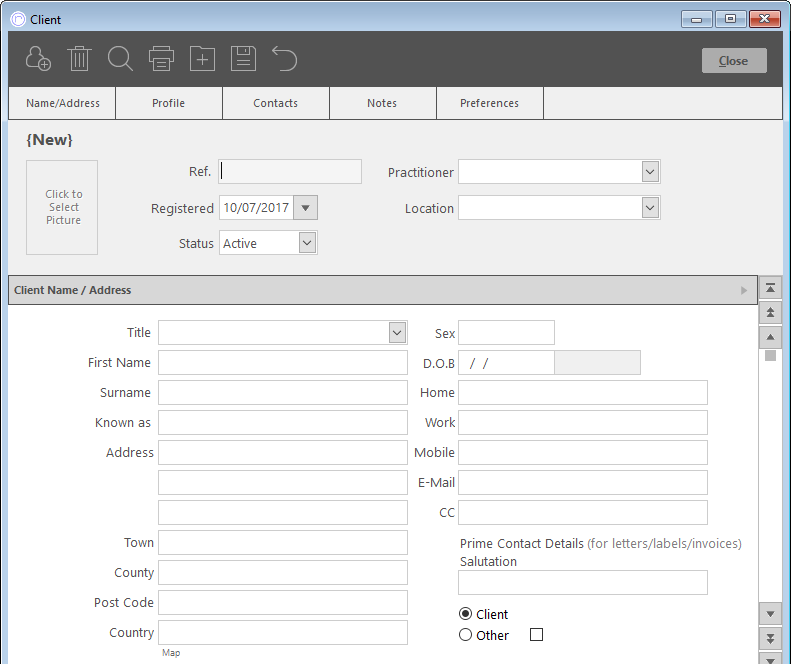Click the Work phone field
This screenshot has height=664, width=791.
(x=583, y=423)
